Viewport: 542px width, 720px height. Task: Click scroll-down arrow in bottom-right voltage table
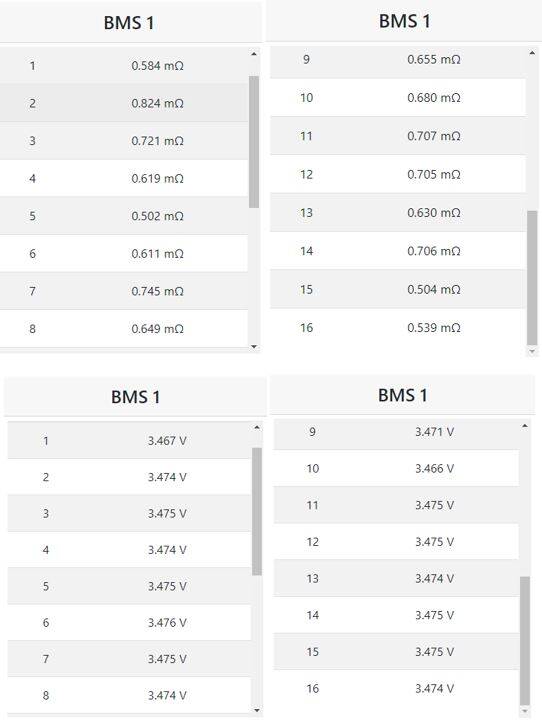525,712
